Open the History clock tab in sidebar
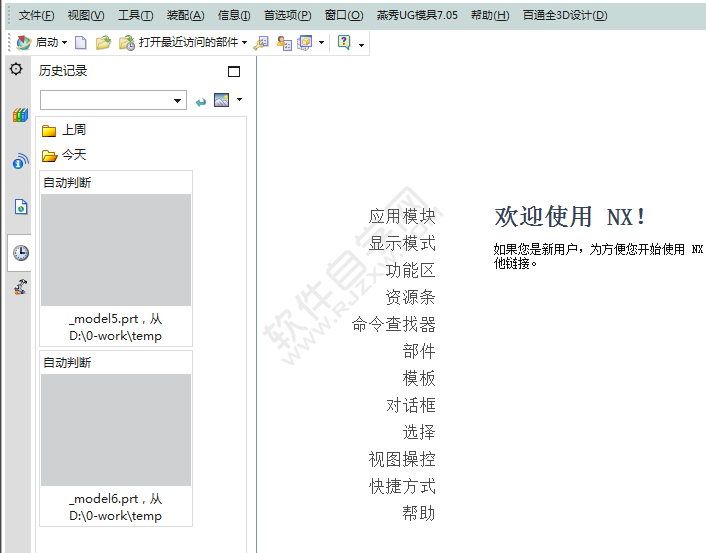Image resolution: width=706 pixels, height=553 pixels. pyautogui.click(x=20, y=253)
